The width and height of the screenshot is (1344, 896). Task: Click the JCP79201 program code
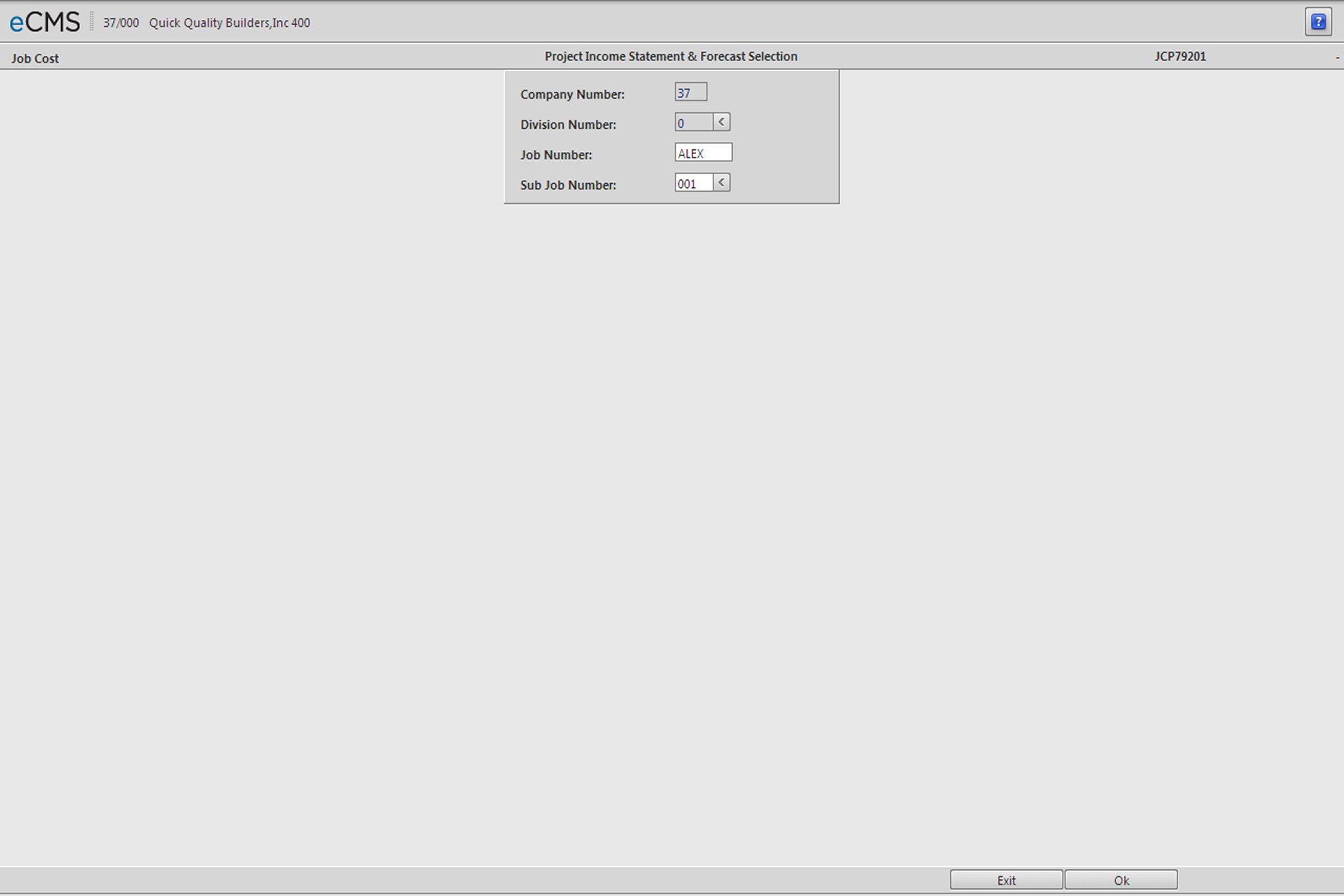pos(1180,56)
